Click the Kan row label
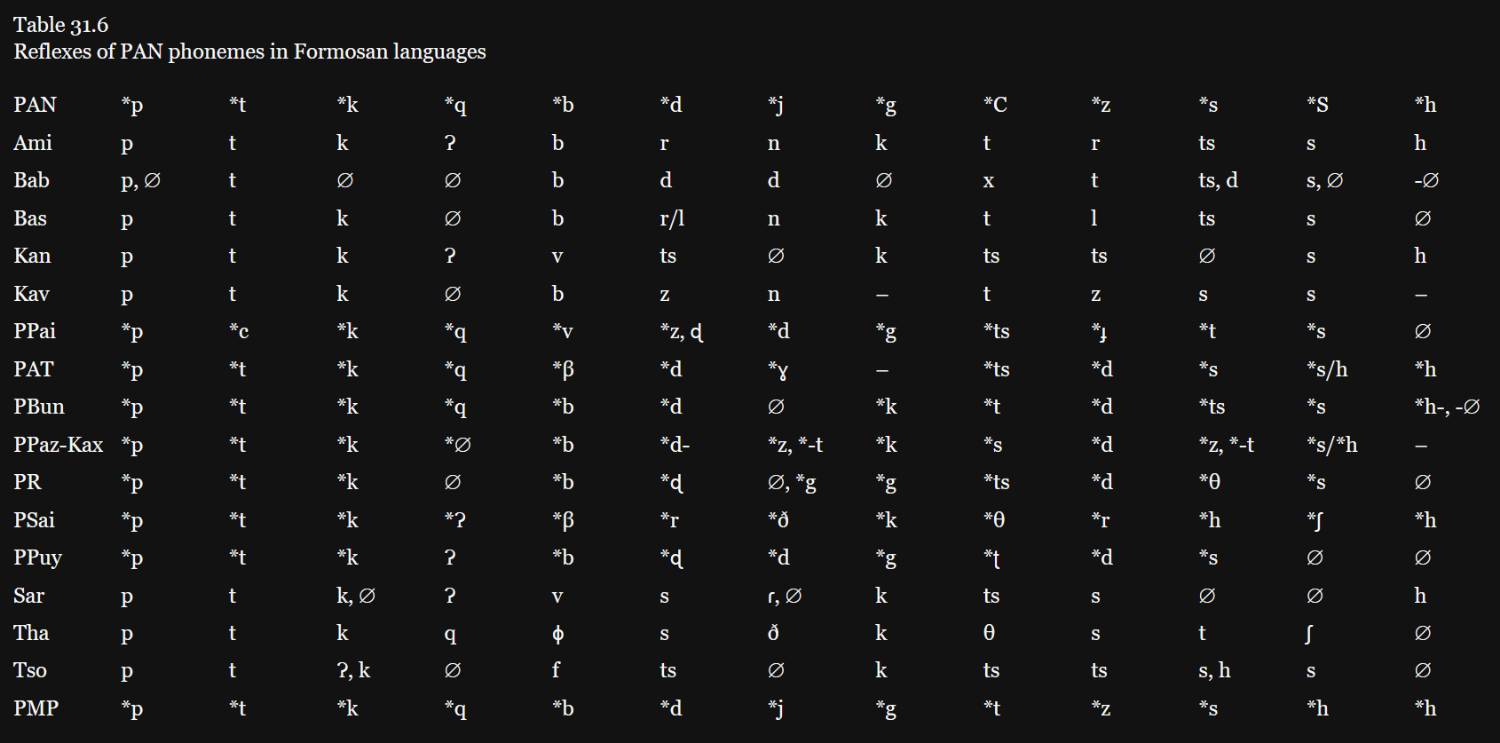The width and height of the screenshot is (1500, 743). (32, 256)
